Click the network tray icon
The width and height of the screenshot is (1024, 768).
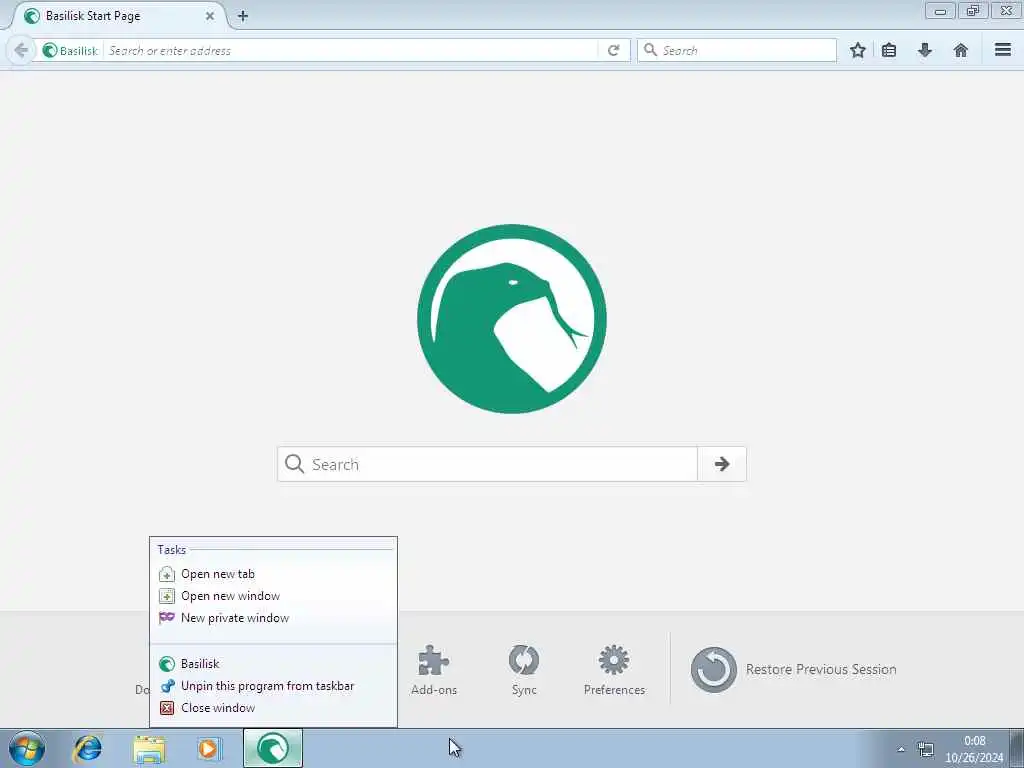pyautogui.click(x=926, y=749)
